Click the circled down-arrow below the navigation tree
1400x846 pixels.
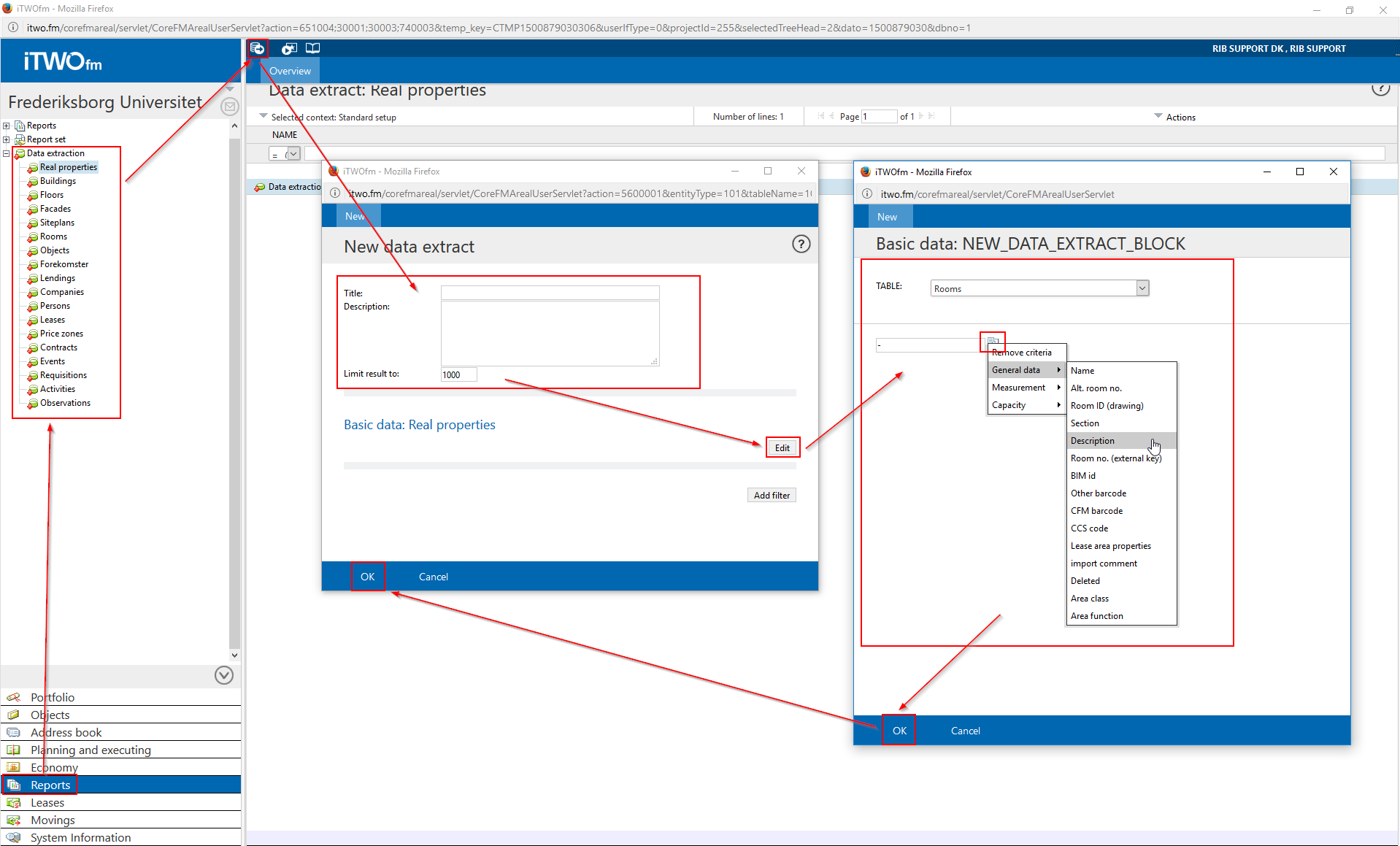coord(224,675)
